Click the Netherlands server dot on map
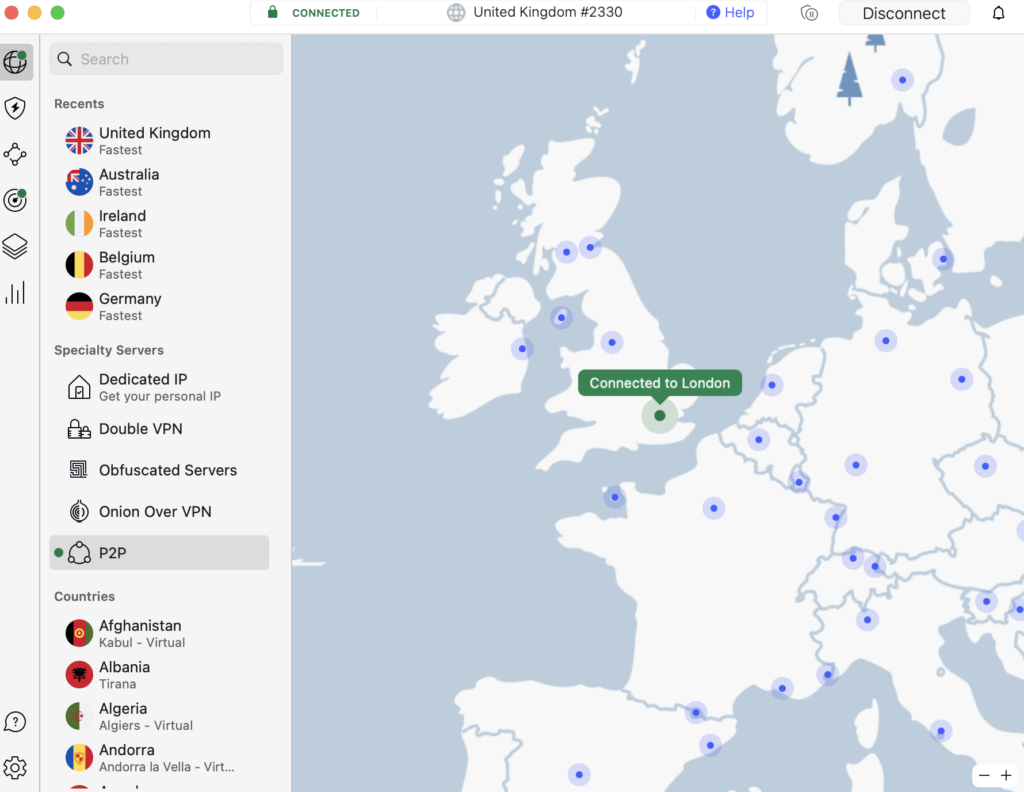The image size is (1024, 792). click(x=772, y=385)
